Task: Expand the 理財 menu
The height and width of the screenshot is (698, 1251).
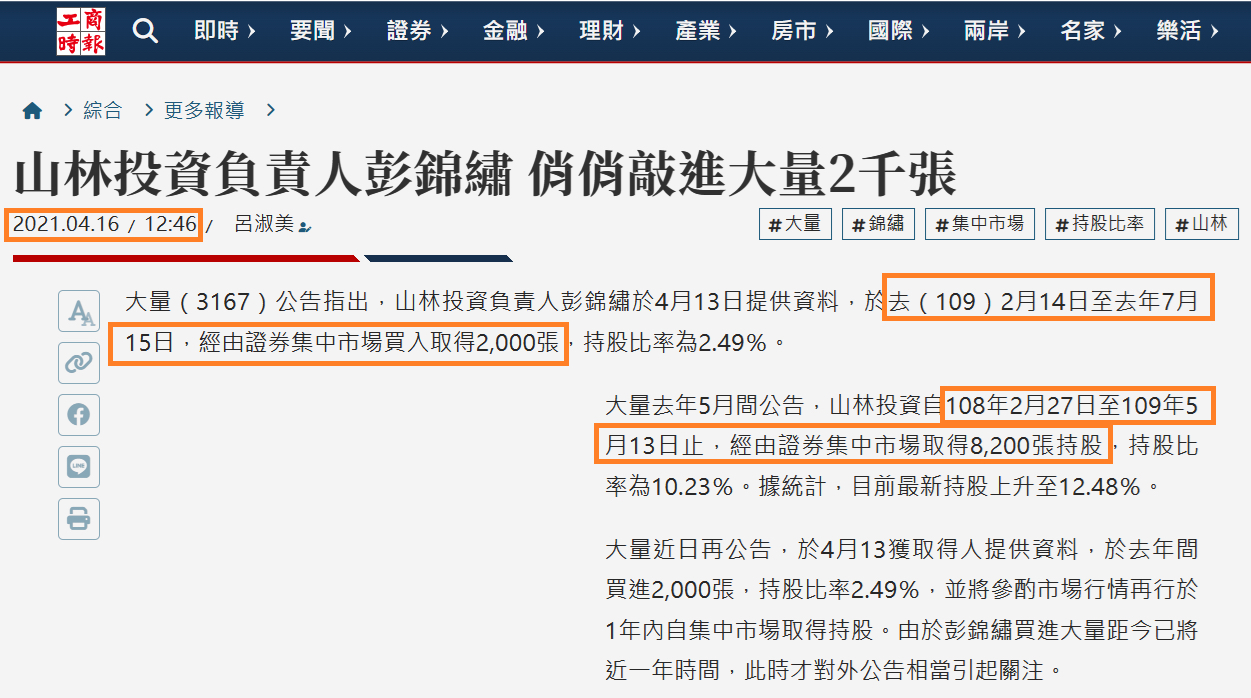Action: pyautogui.click(x=609, y=31)
